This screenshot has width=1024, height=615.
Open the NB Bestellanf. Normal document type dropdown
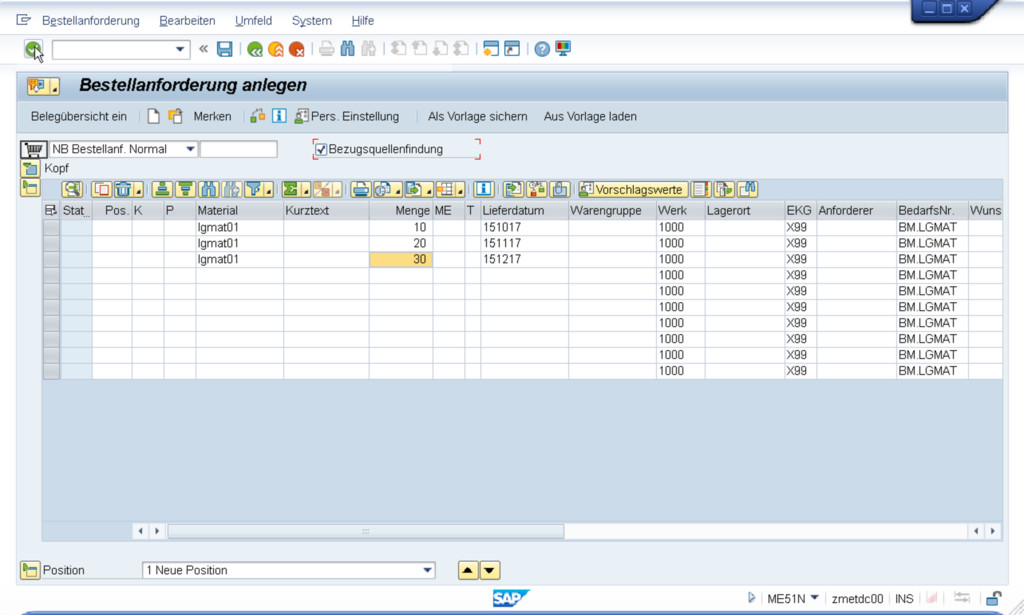point(190,149)
